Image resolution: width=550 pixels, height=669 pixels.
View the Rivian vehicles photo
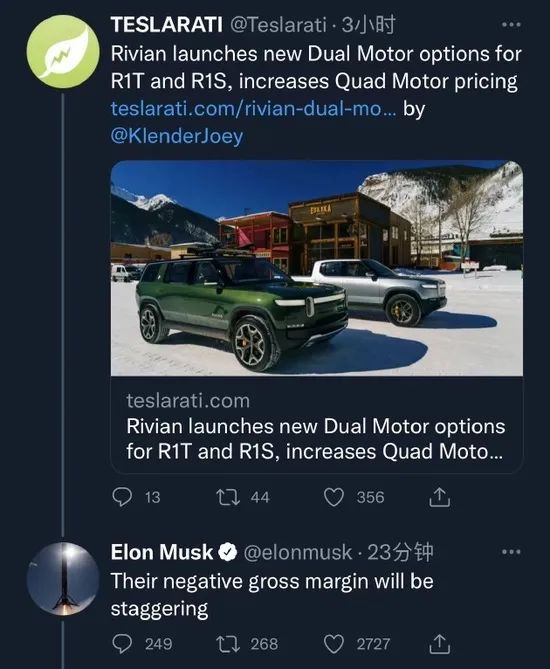click(x=317, y=268)
